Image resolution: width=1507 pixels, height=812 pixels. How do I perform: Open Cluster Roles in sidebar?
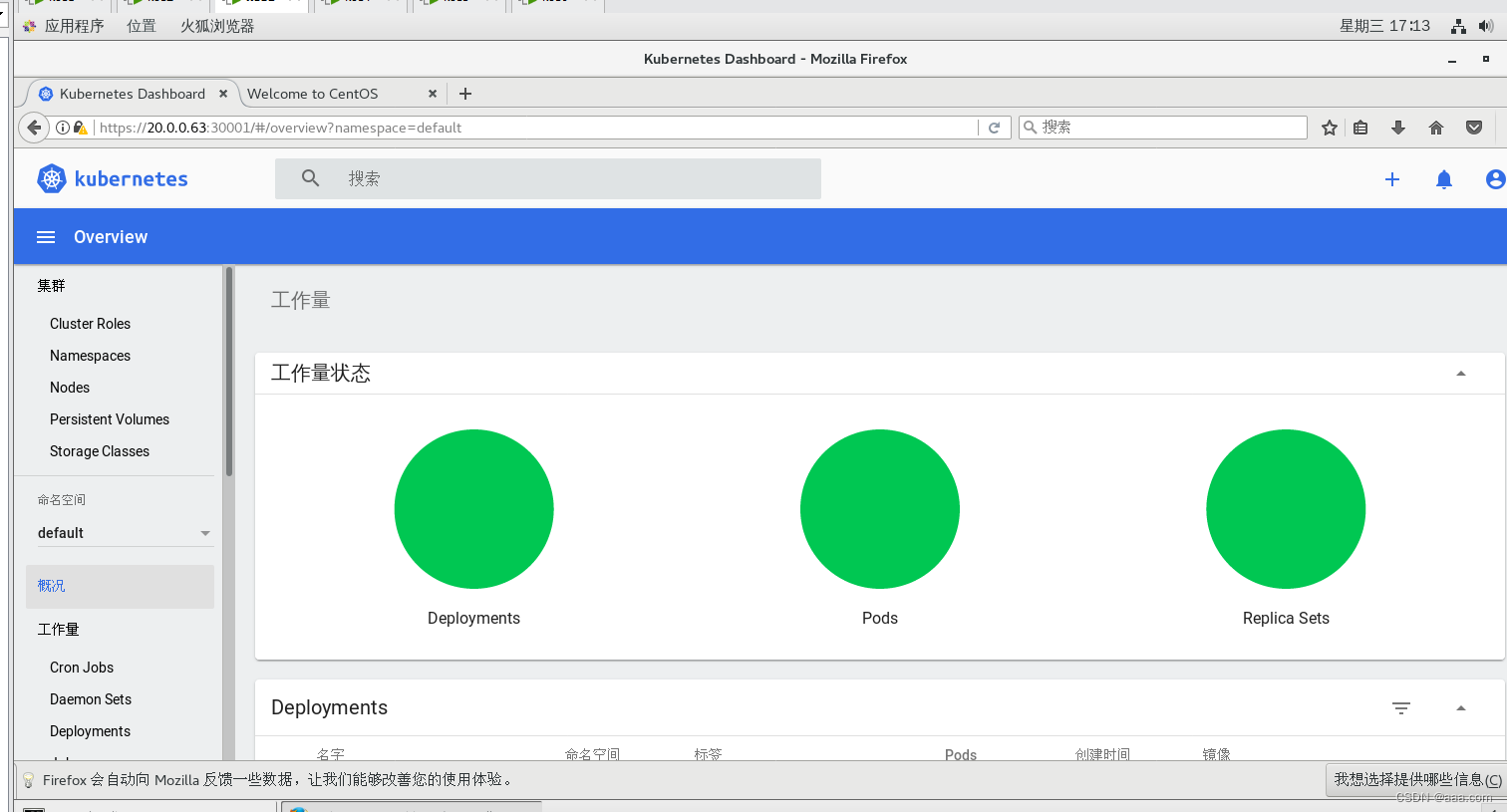coord(90,324)
